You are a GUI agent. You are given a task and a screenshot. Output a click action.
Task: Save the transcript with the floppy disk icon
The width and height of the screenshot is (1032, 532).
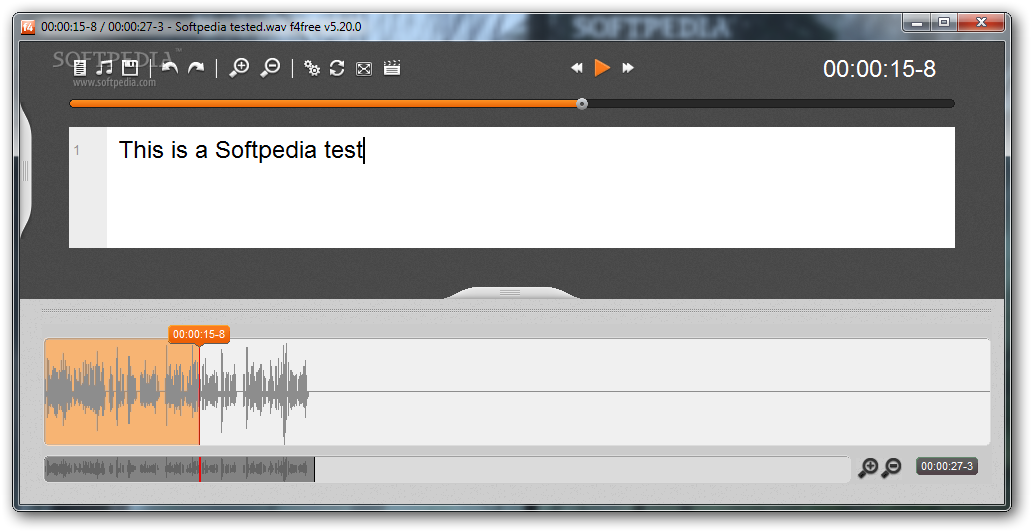coord(130,68)
